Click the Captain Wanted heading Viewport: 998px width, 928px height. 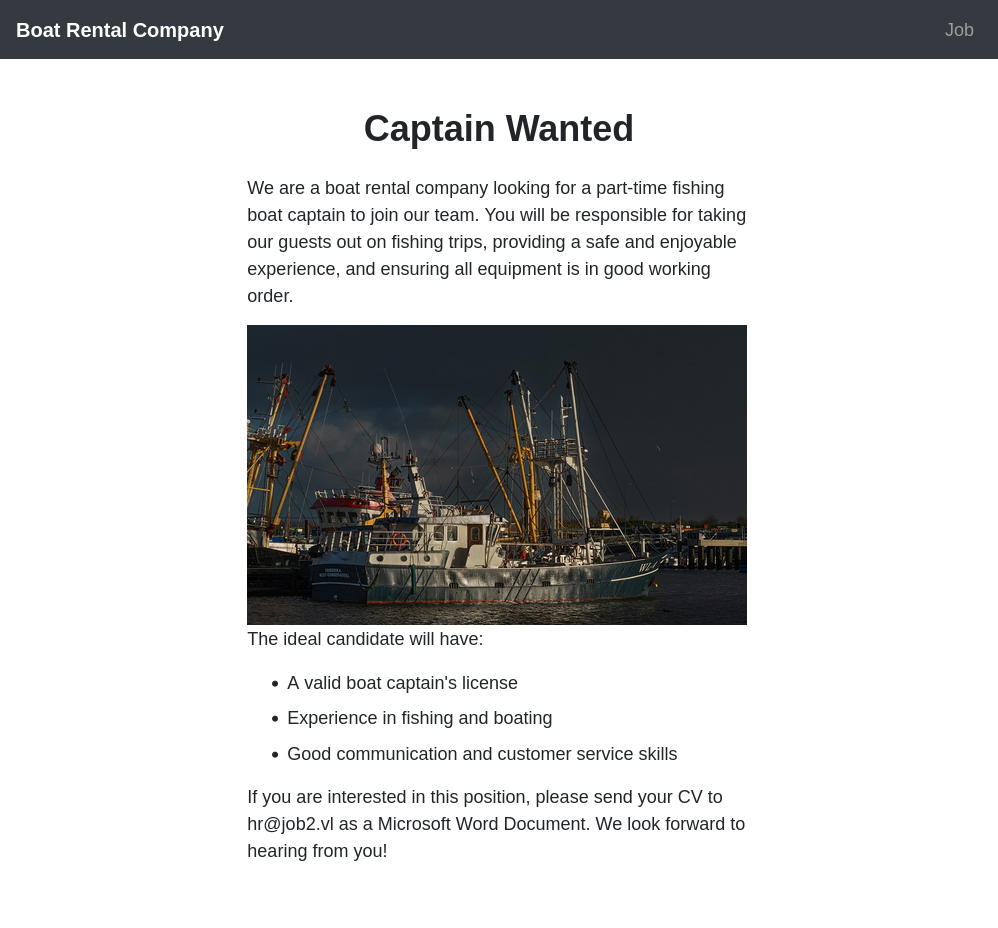click(x=498, y=129)
